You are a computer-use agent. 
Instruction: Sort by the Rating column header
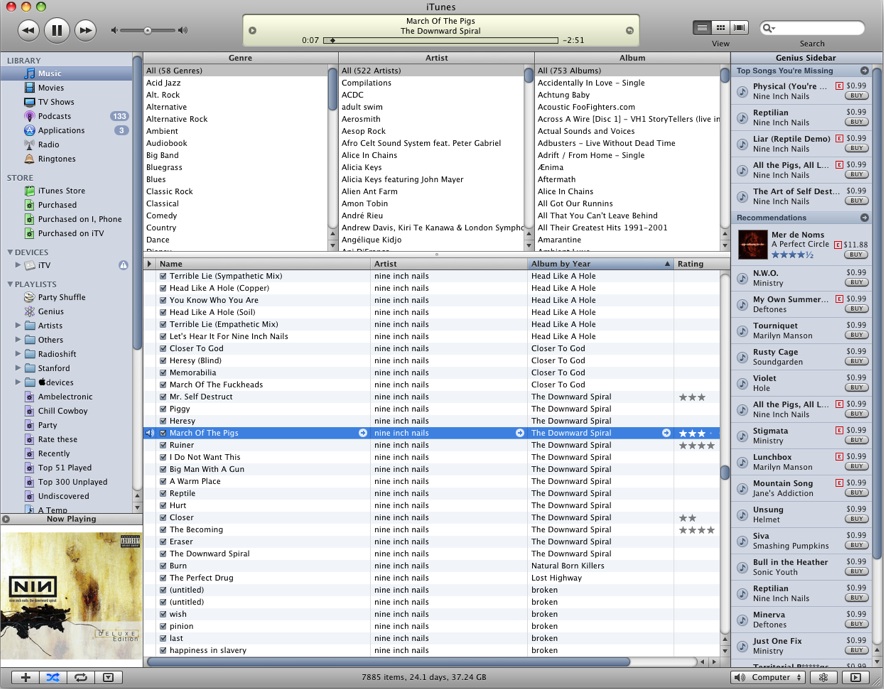697,264
